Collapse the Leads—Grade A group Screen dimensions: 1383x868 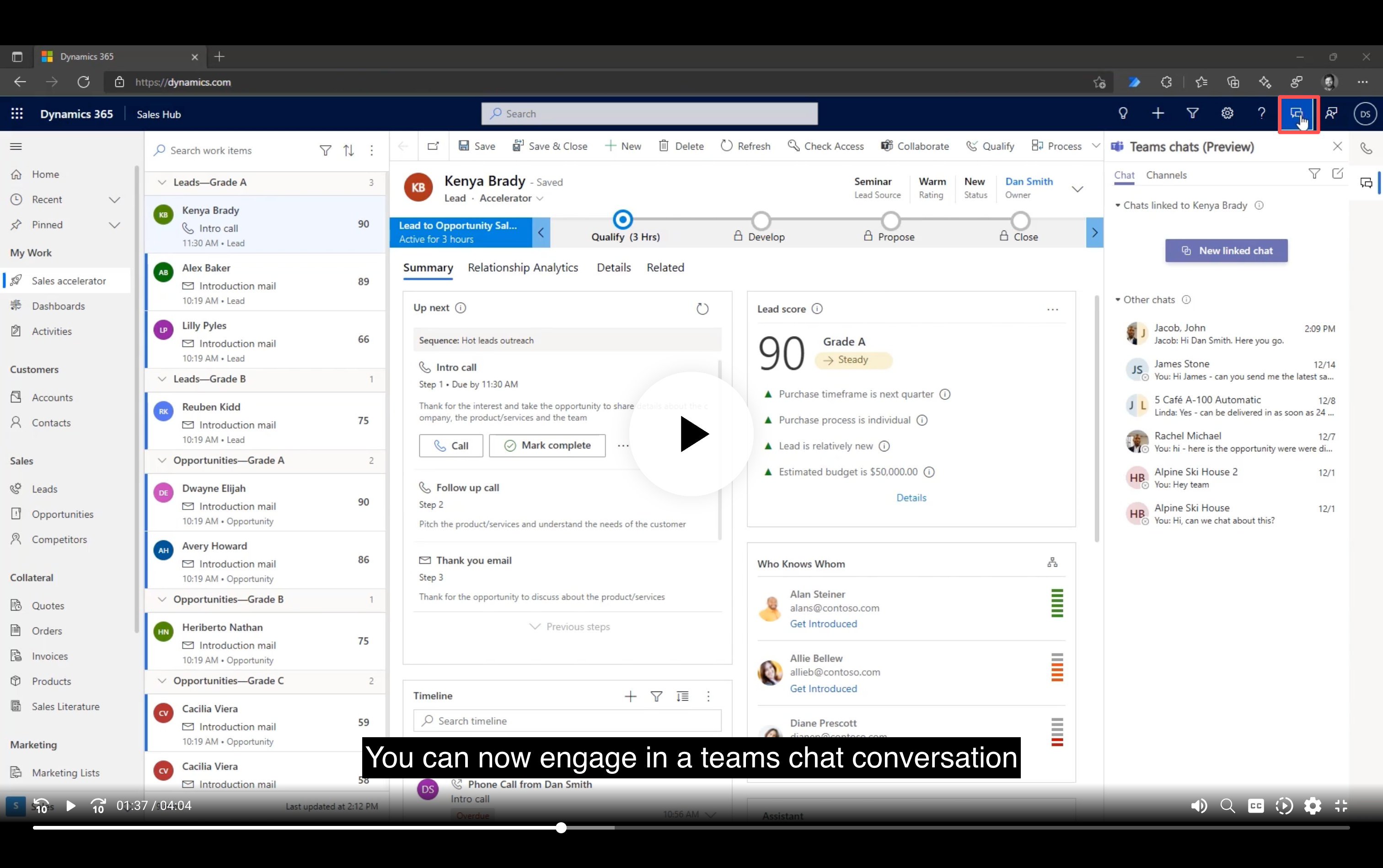click(162, 182)
